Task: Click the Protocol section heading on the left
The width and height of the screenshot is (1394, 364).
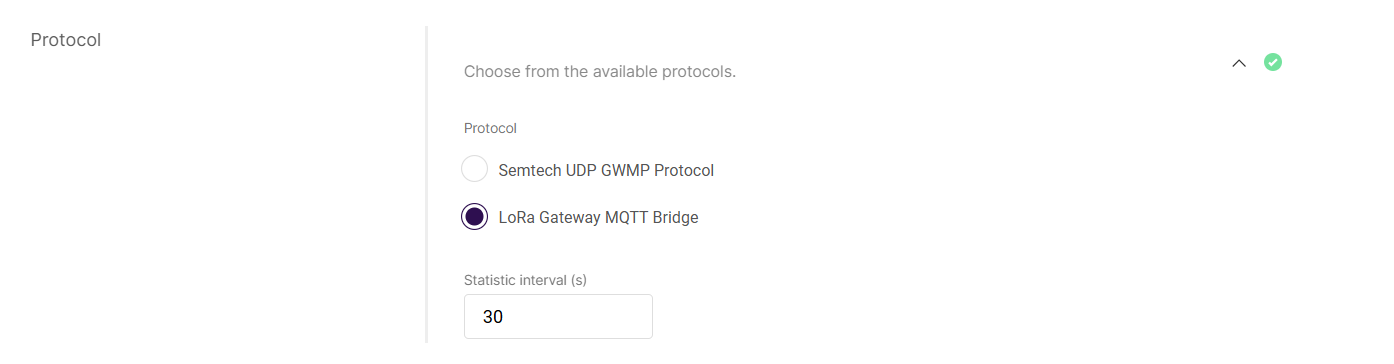Action: coord(66,40)
